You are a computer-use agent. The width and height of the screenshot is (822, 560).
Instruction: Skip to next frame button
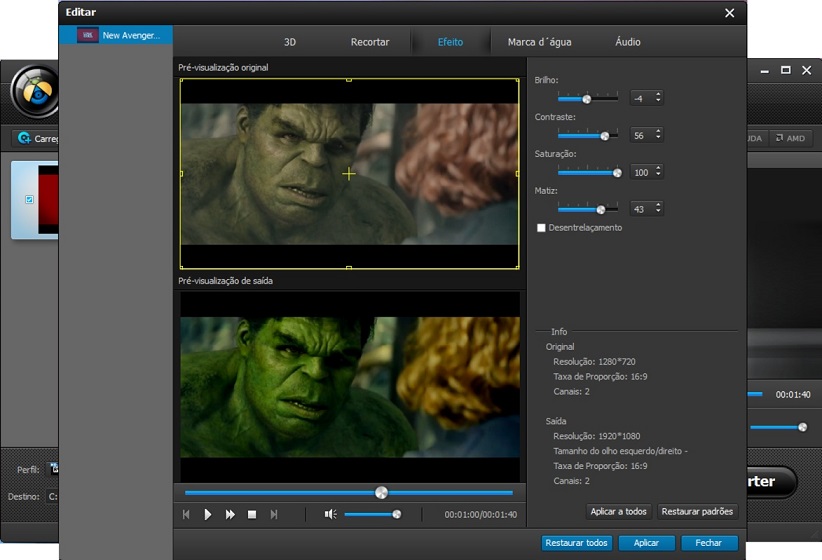274,514
